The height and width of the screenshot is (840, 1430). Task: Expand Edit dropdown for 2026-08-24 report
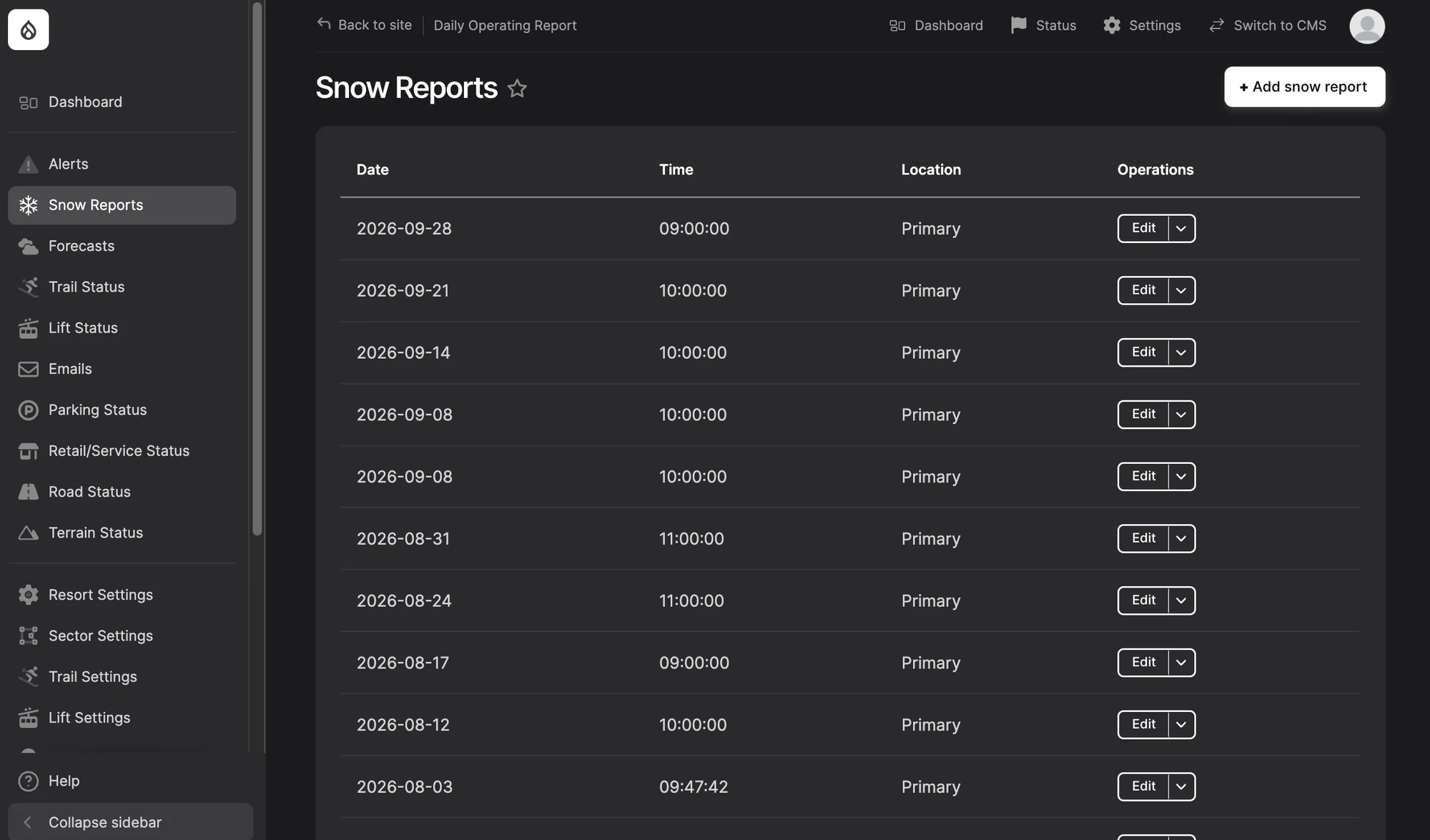click(1181, 601)
